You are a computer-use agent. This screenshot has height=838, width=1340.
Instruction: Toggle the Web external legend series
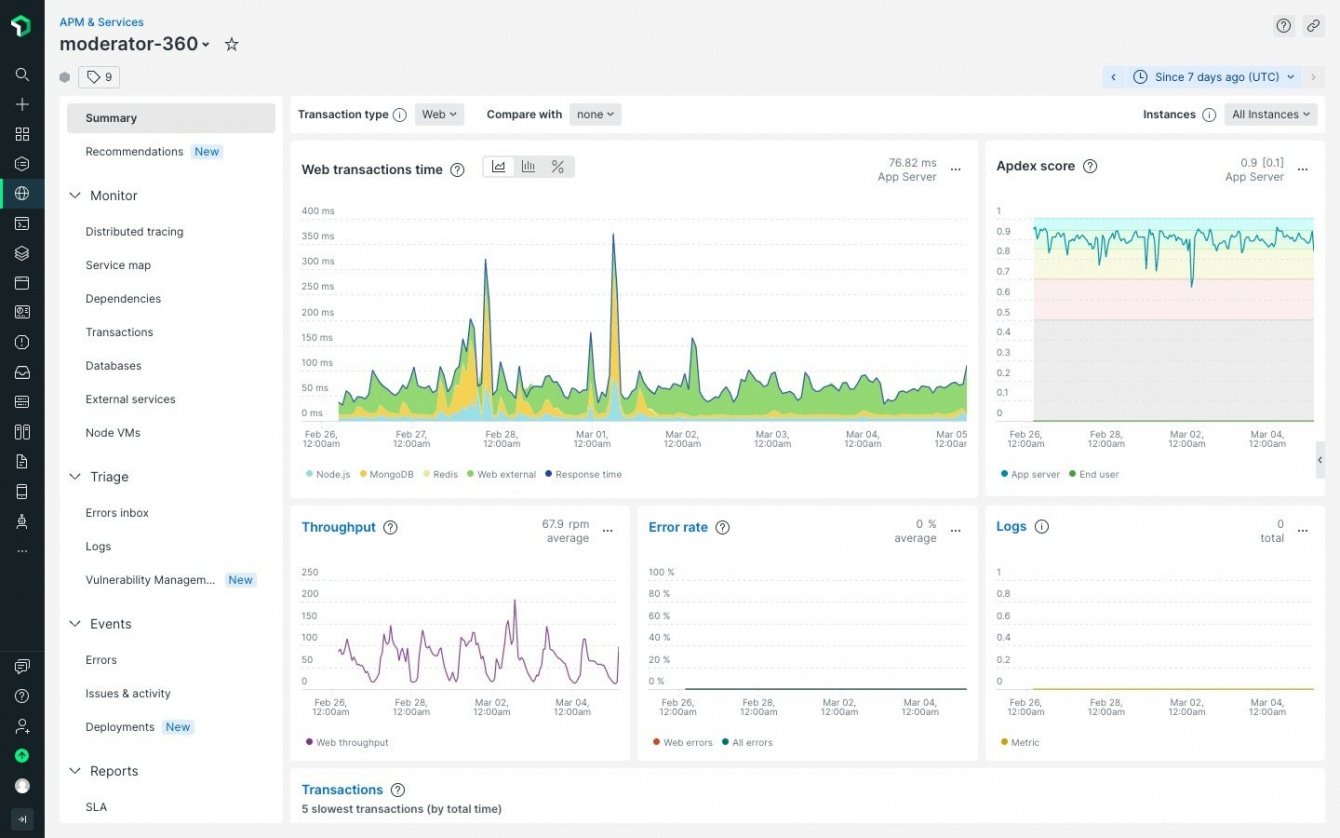506,474
